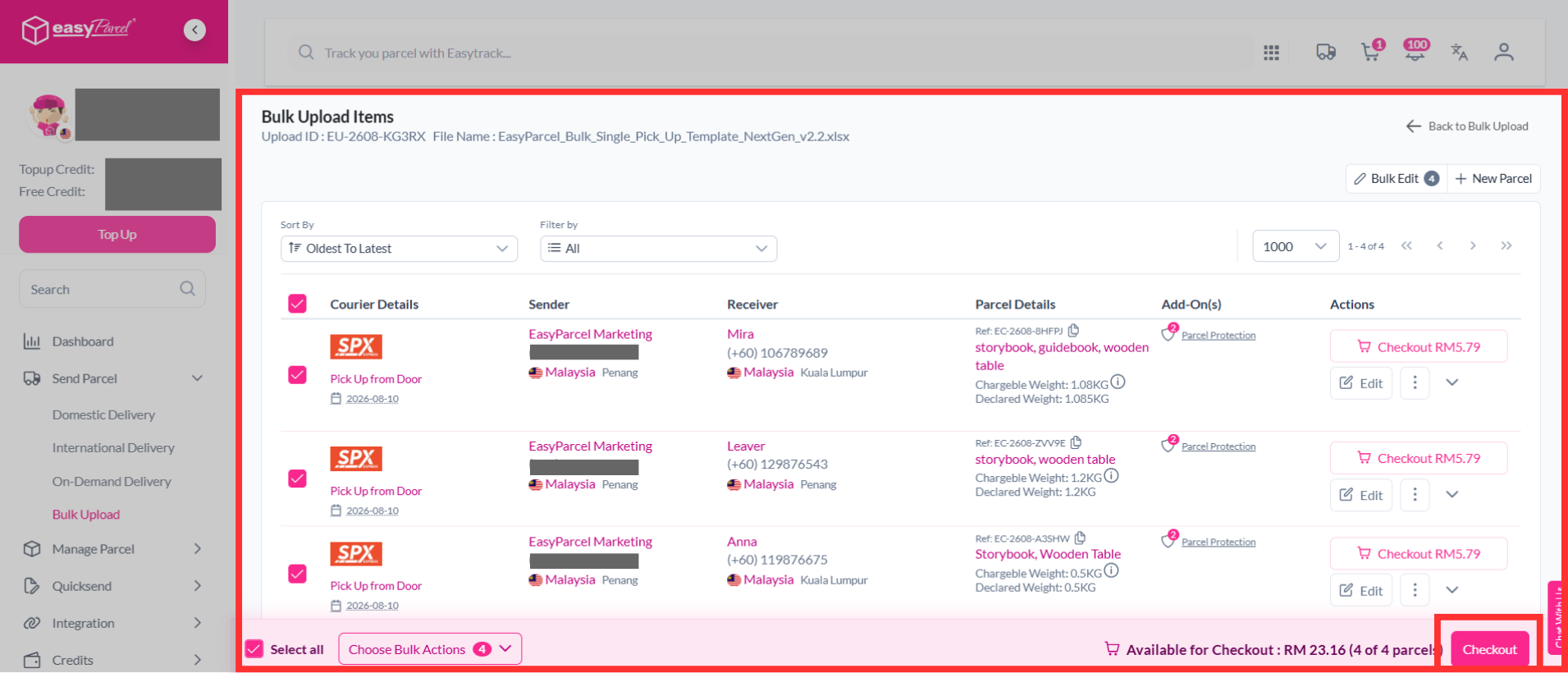Screen dimensions: 1568x673
Task: Click the bottom Checkout button
Action: (1490, 649)
